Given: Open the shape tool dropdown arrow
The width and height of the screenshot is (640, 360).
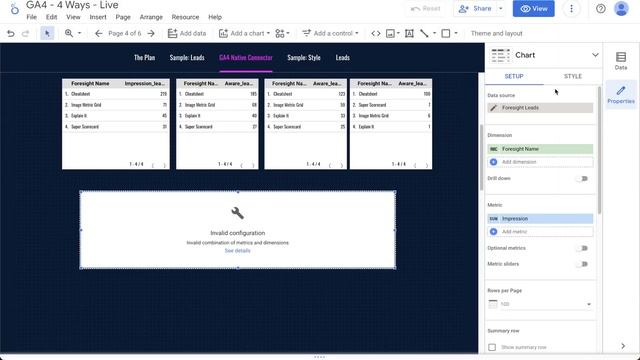Looking at the screenshot, I should click(456, 33).
